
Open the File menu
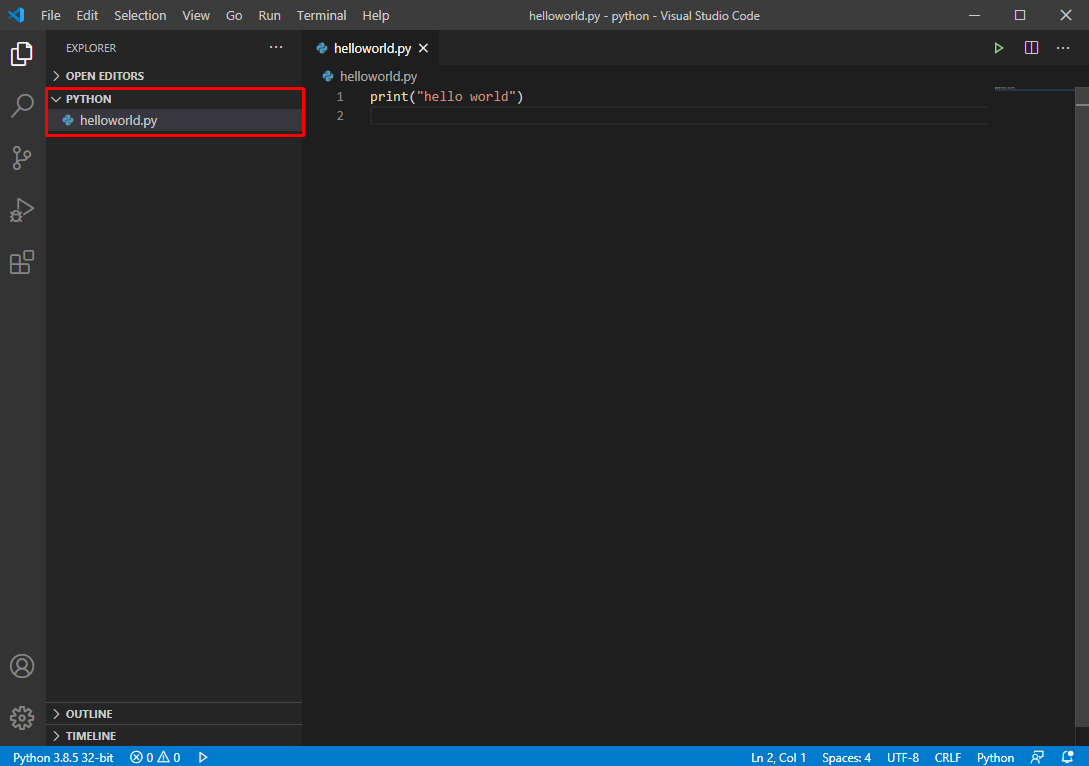pyautogui.click(x=51, y=15)
